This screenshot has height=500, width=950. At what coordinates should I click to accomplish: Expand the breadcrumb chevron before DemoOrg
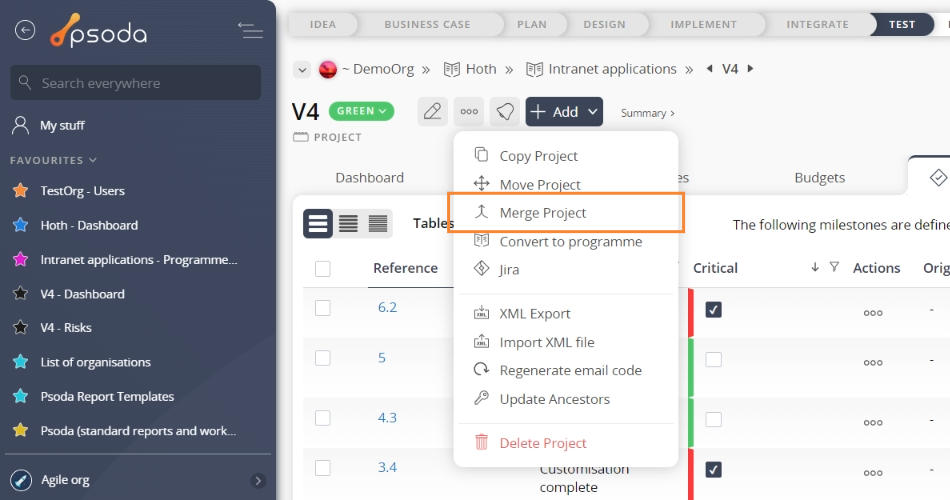[x=301, y=69]
